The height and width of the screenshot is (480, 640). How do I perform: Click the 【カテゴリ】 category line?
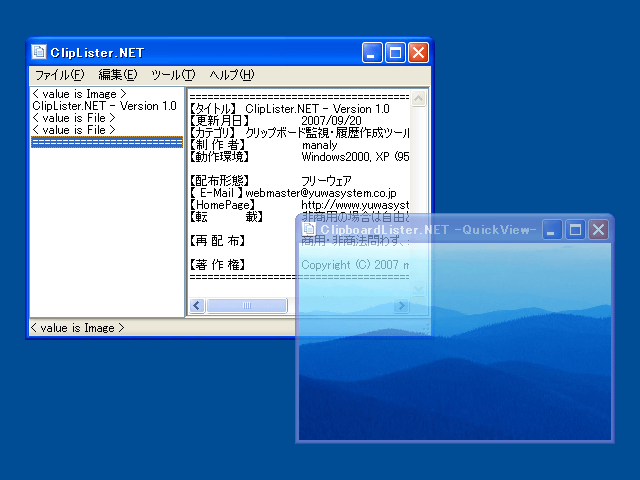[299, 133]
